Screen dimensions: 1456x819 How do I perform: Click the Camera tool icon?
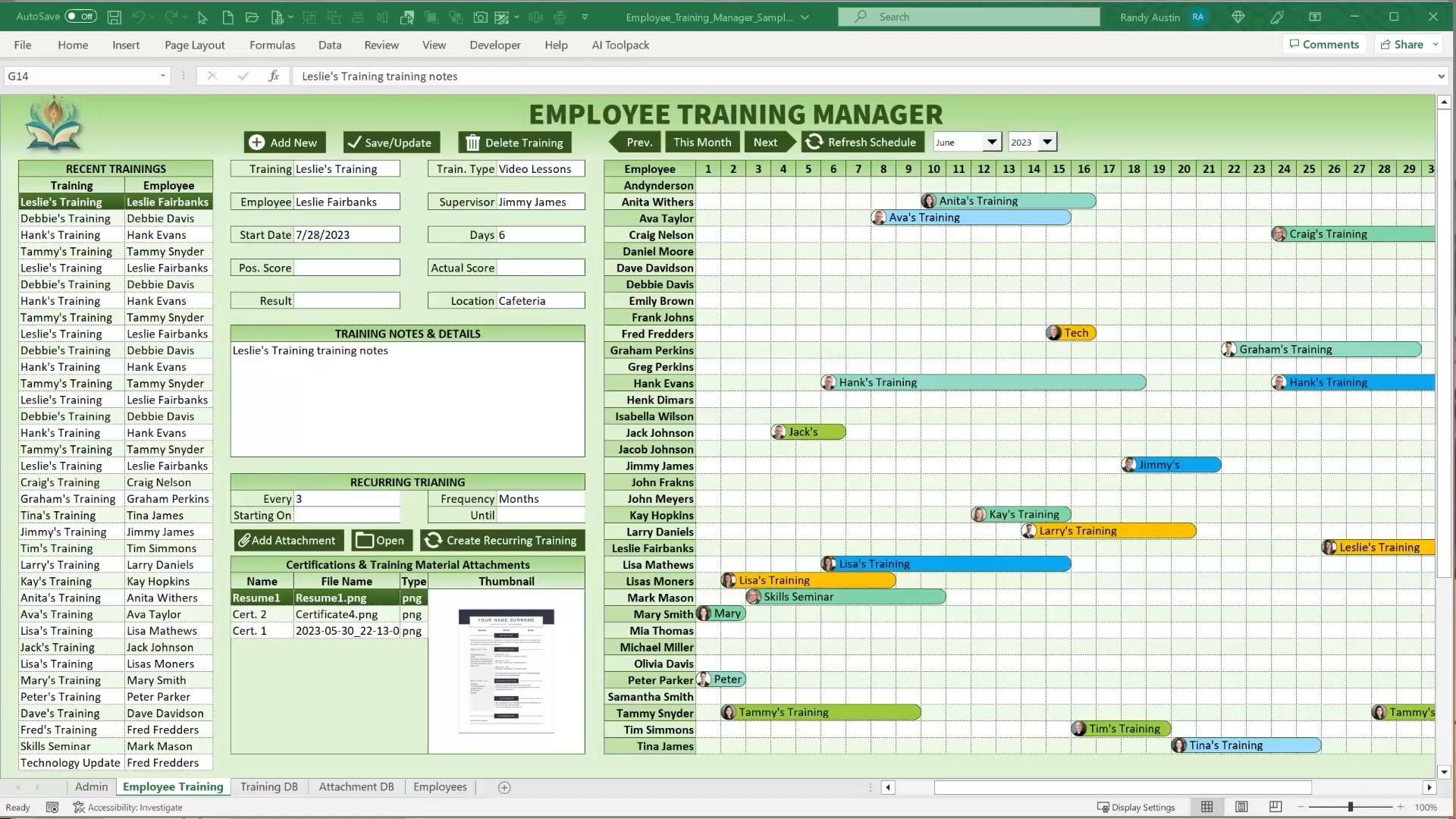(x=480, y=17)
